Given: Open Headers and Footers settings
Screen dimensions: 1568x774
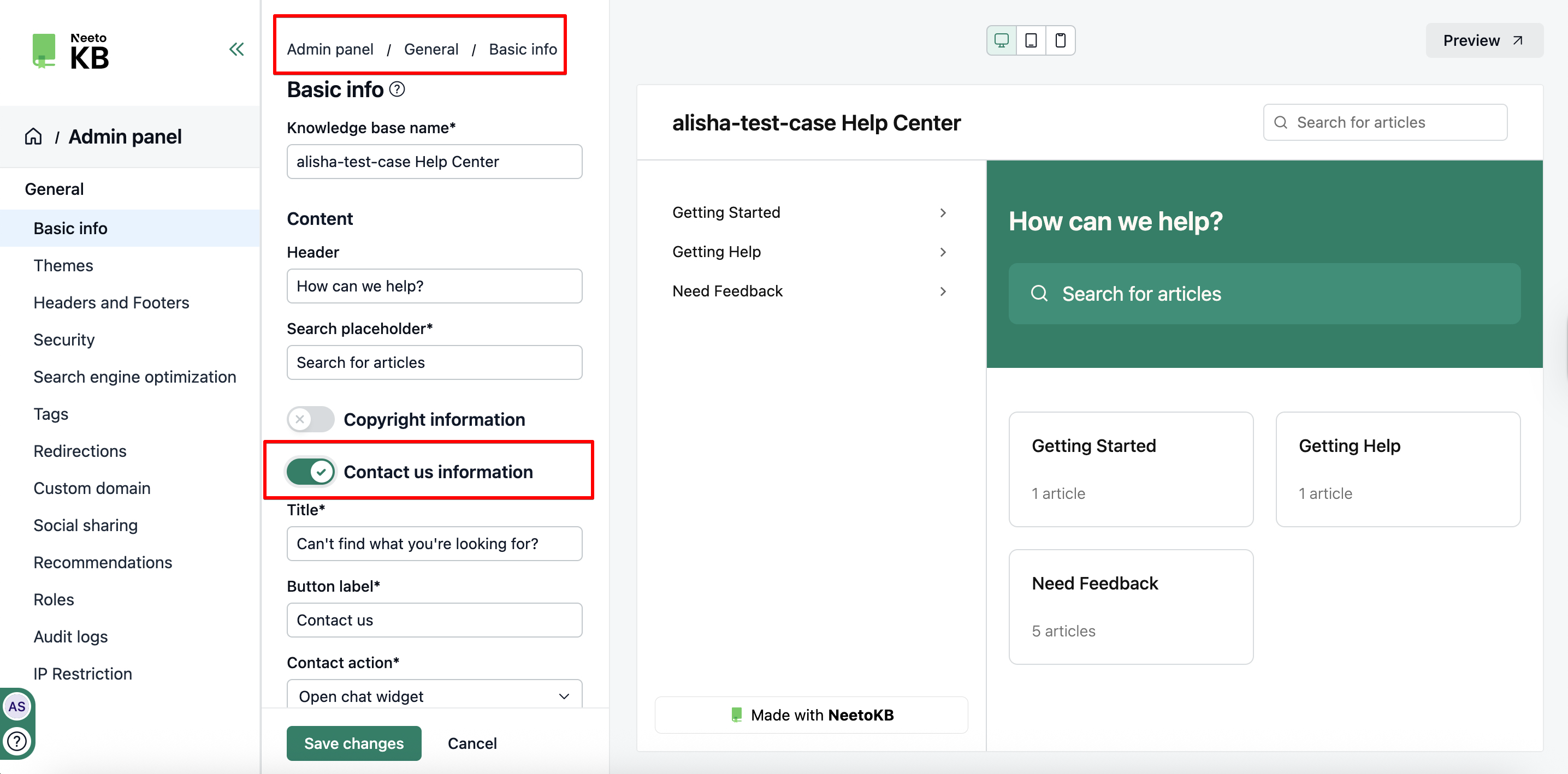Looking at the screenshot, I should point(111,302).
